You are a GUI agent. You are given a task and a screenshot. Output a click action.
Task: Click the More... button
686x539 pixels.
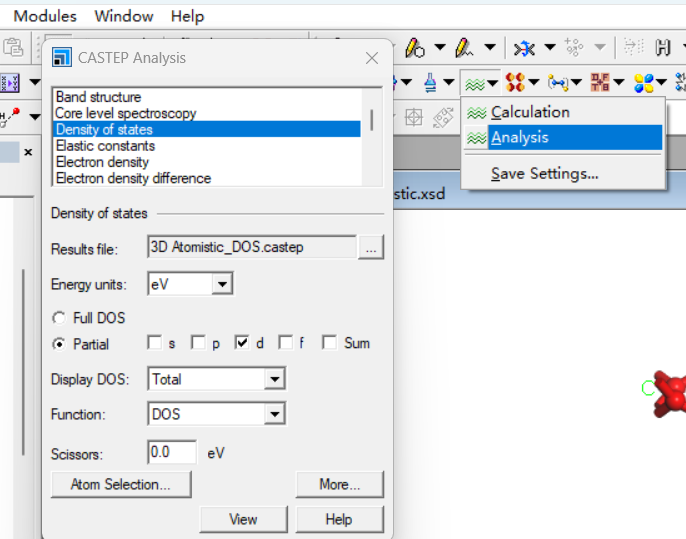pos(340,484)
